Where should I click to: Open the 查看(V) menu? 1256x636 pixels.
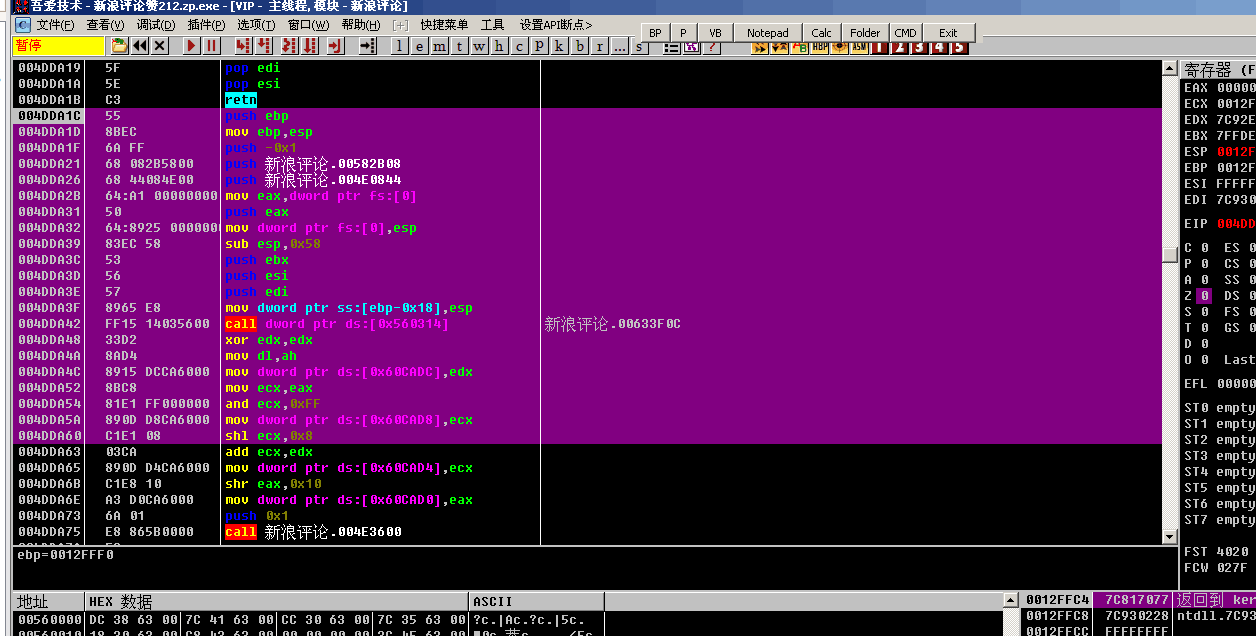105,25
